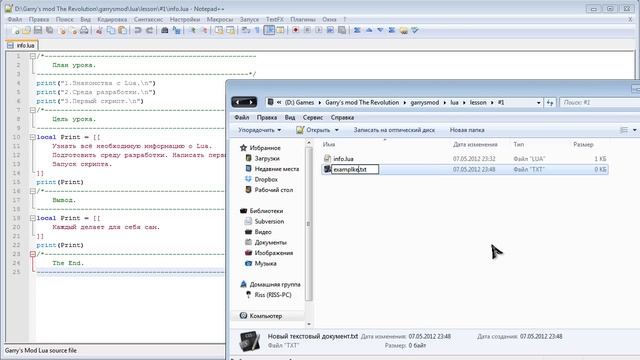Toggle Word wrap in Notepad++ toolbar
This screenshot has height=360, width=640.
point(246,30)
